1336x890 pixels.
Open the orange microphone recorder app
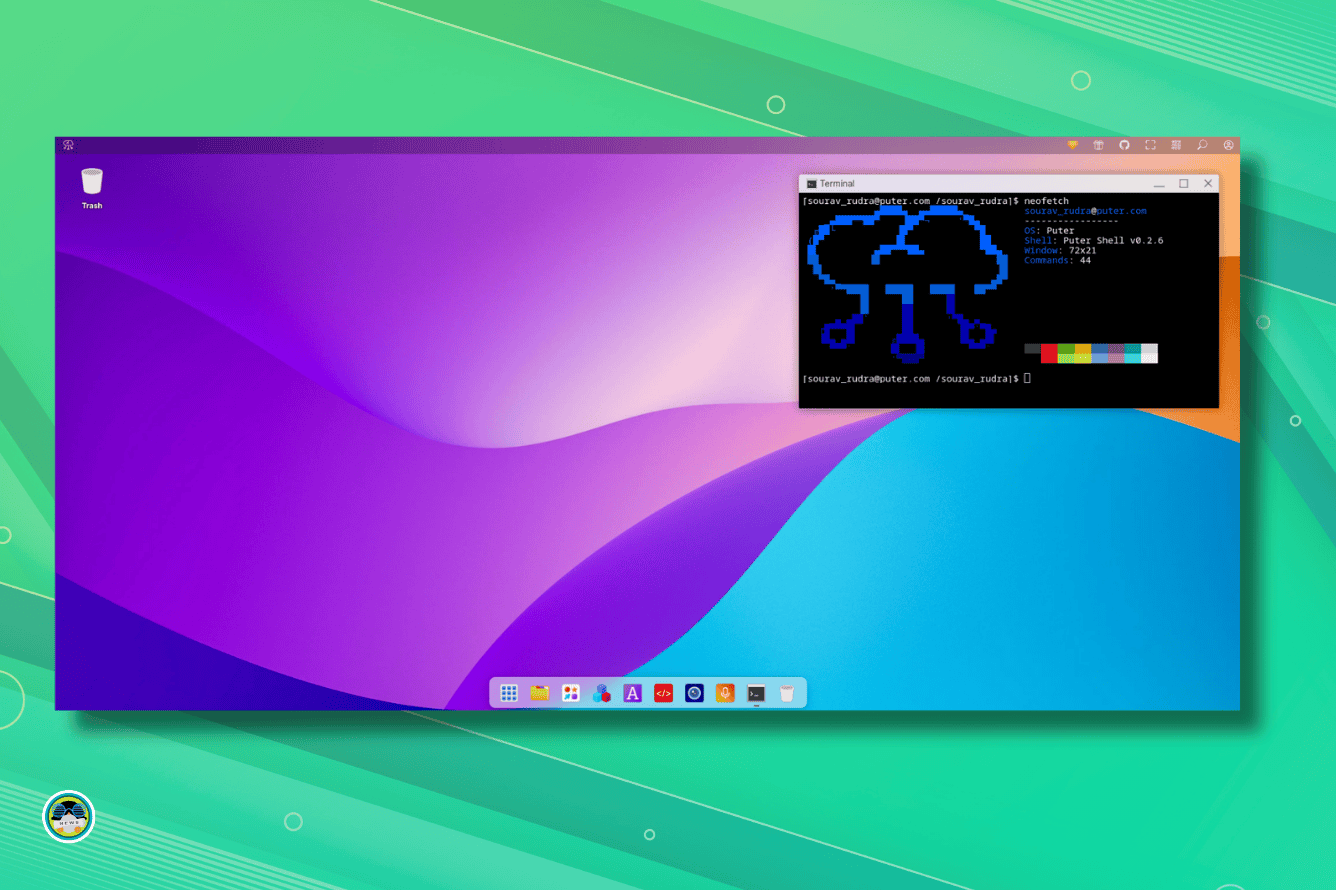(x=725, y=693)
